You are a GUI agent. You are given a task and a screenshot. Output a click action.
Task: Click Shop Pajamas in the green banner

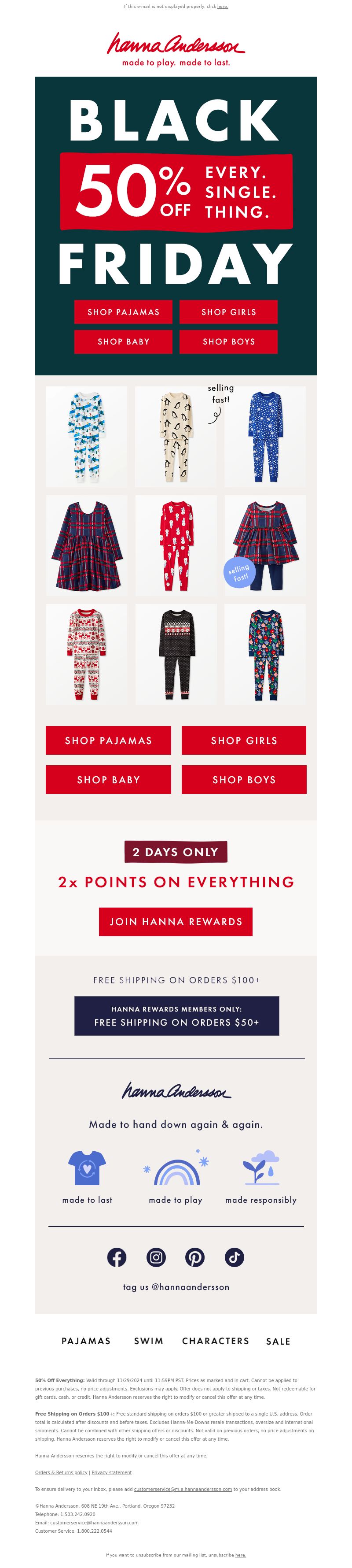(x=123, y=311)
